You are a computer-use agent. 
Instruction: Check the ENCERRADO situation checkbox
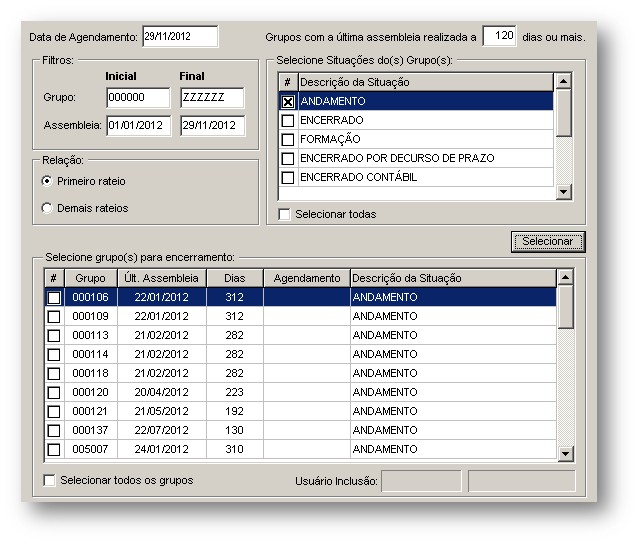[x=288, y=120]
